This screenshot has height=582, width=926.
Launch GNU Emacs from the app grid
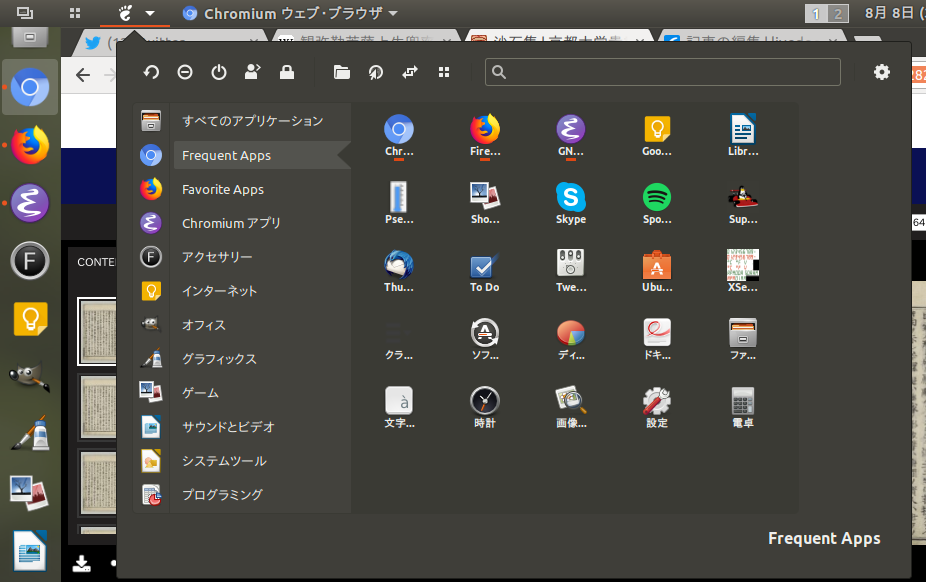570,136
